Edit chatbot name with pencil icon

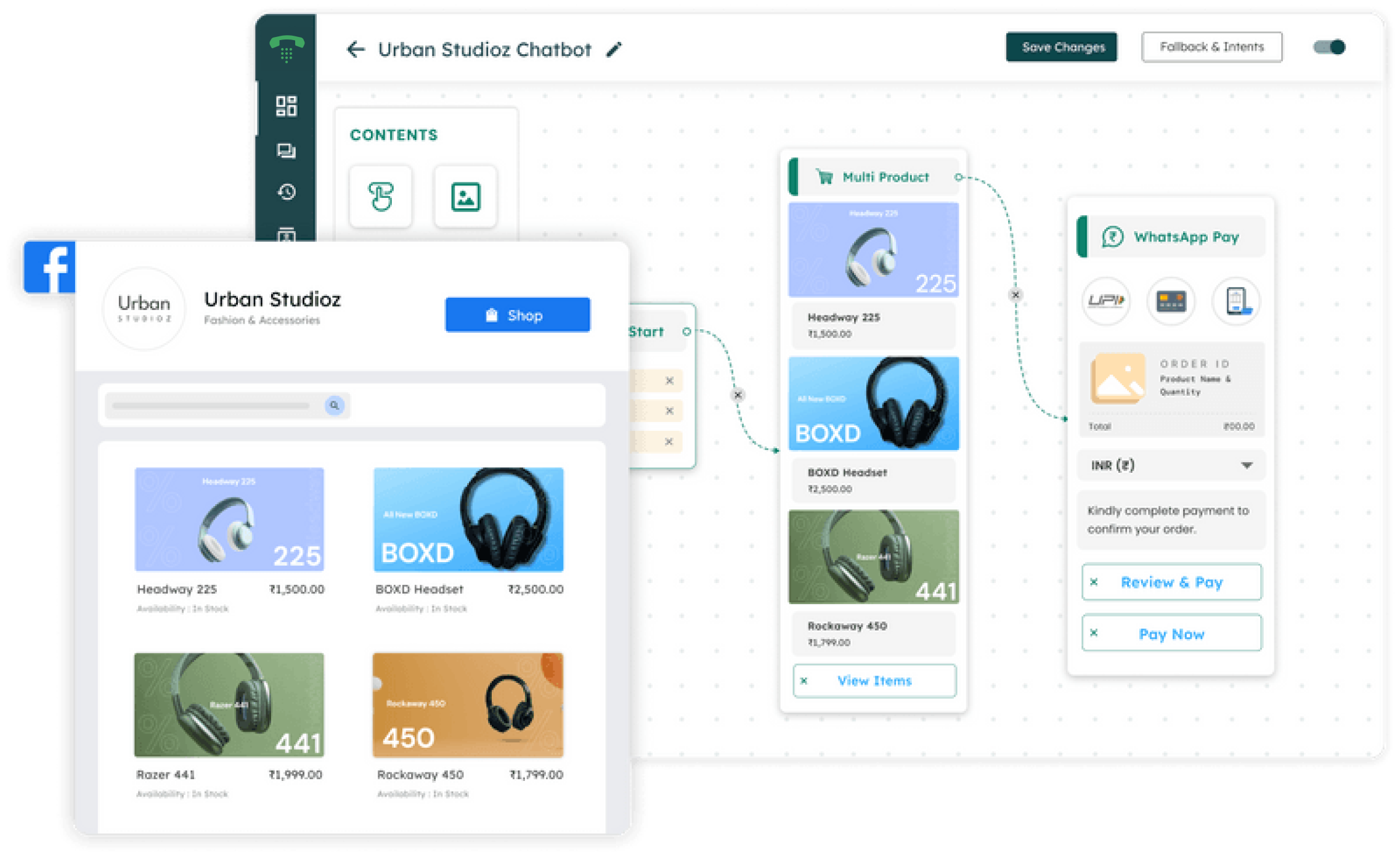[x=614, y=49]
